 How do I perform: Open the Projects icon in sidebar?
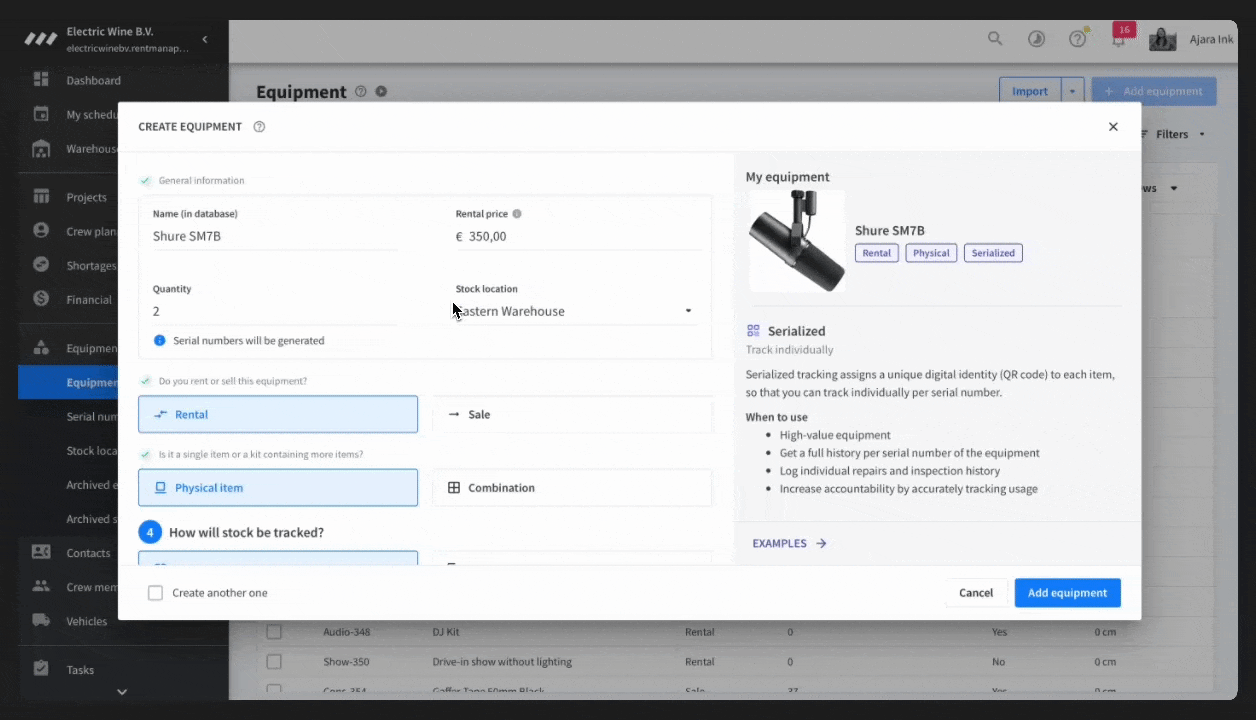41,196
